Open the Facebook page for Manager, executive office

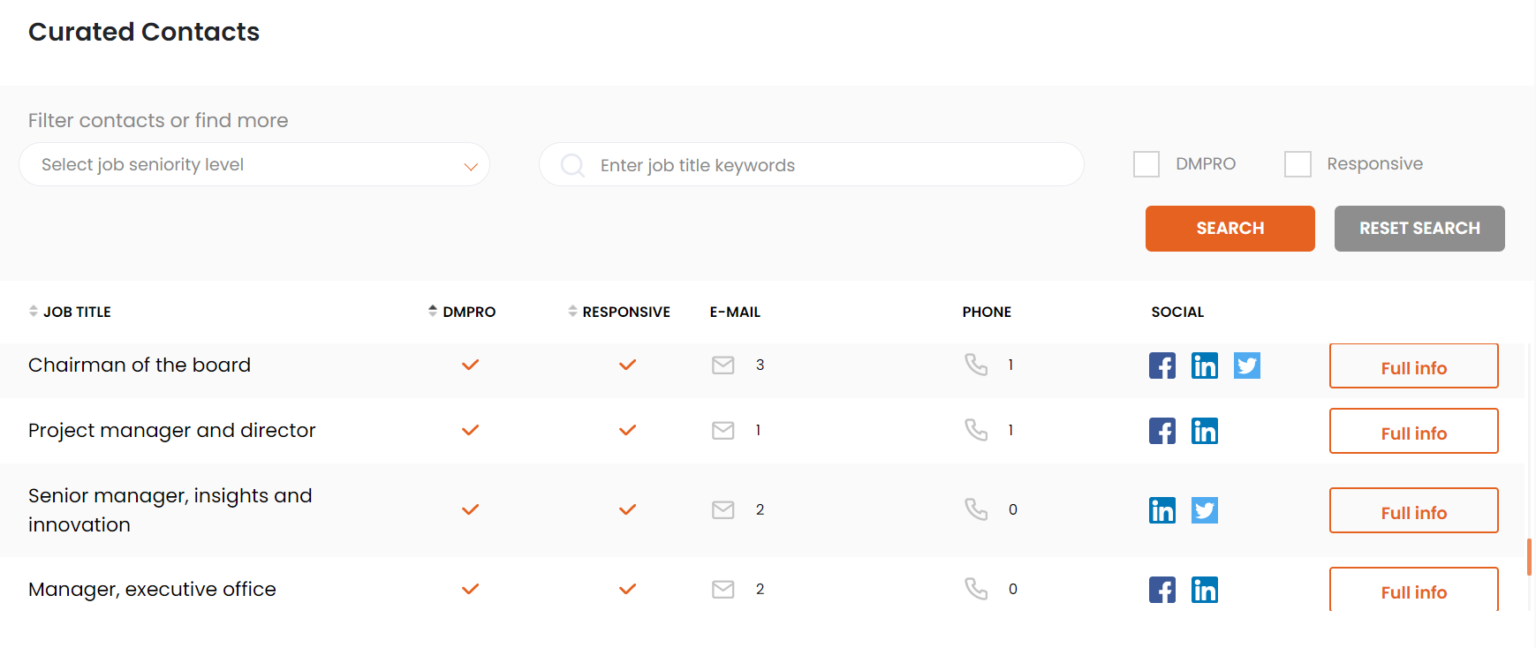coord(1162,589)
